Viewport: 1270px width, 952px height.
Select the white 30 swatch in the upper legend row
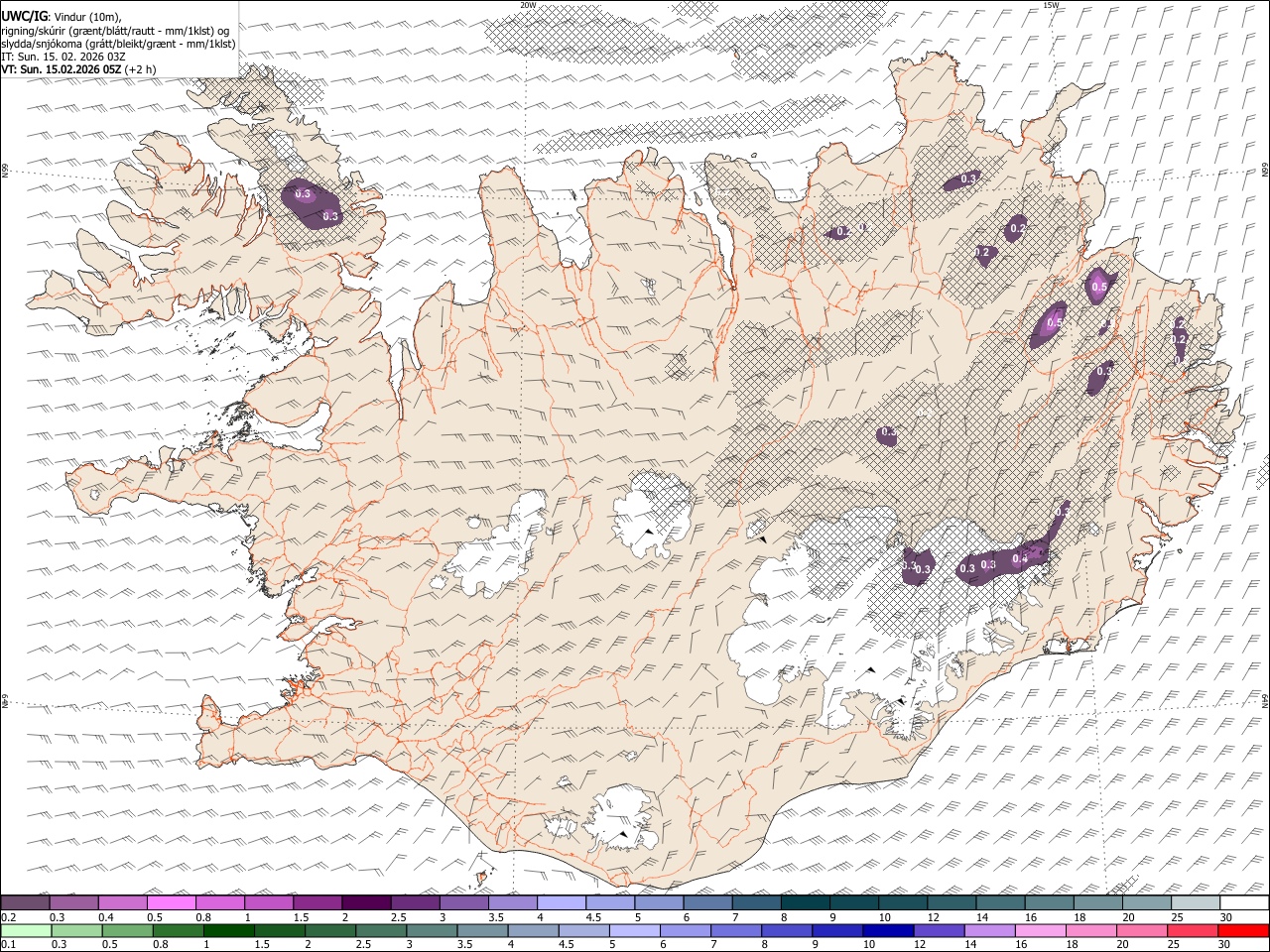click(1243, 902)
